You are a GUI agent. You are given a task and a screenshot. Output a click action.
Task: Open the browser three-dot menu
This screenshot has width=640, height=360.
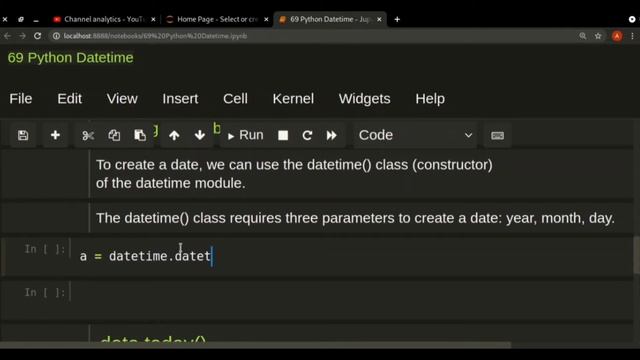[x=632, y=36]
